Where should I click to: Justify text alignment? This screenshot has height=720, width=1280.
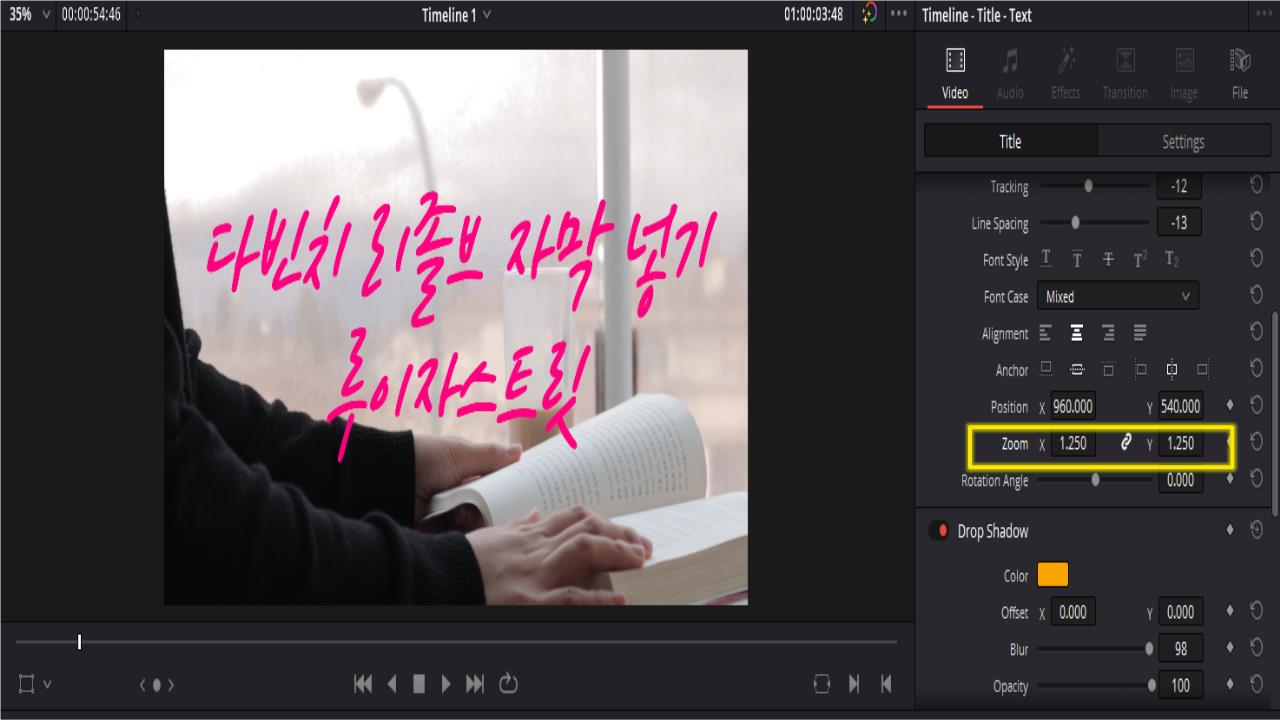(x=1140, y=333)
